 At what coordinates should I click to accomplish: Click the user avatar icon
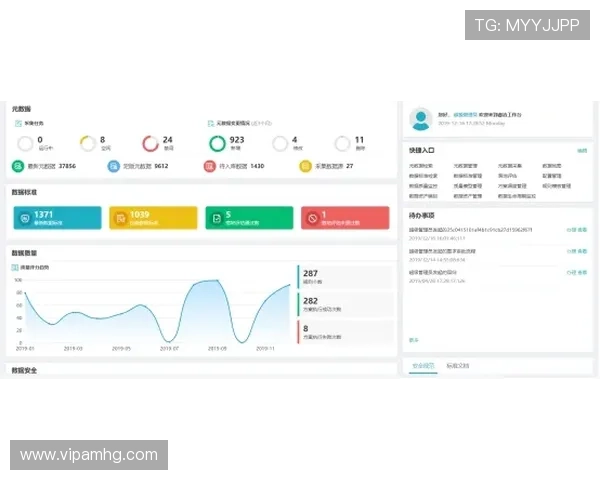(x=421, y=119)
